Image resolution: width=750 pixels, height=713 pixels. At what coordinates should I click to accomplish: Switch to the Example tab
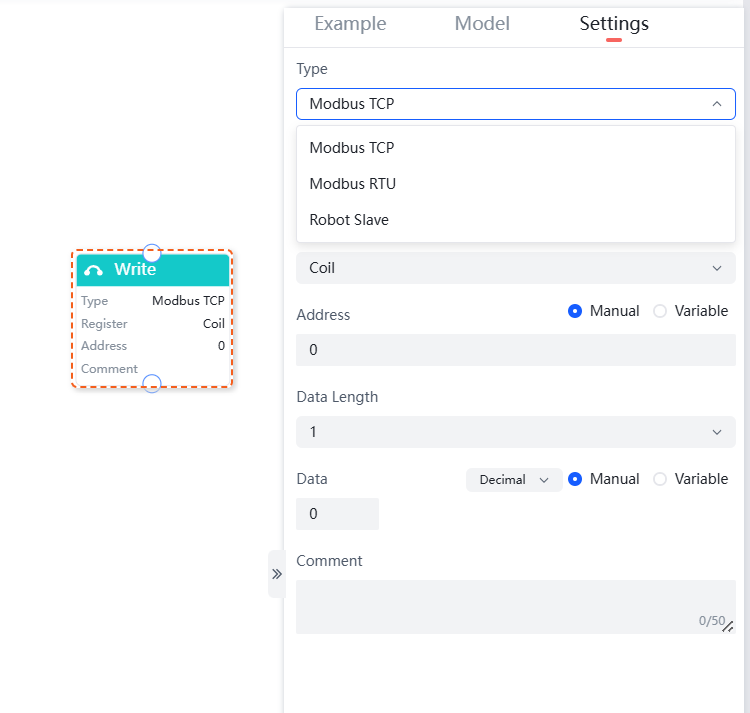[x=350, y=24]
